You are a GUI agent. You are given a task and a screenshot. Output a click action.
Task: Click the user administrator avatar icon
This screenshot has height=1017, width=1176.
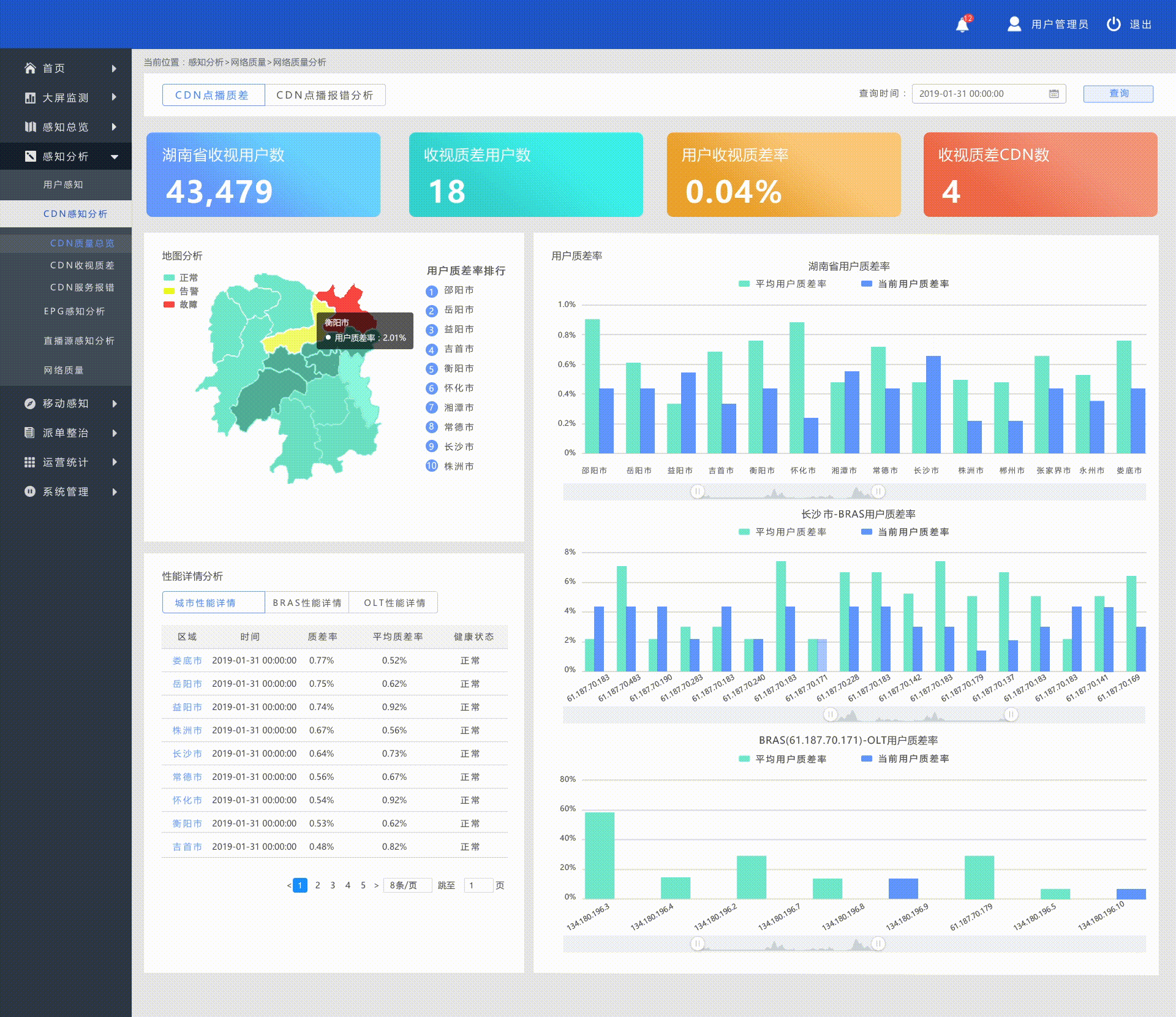[x=1014, y=24]
